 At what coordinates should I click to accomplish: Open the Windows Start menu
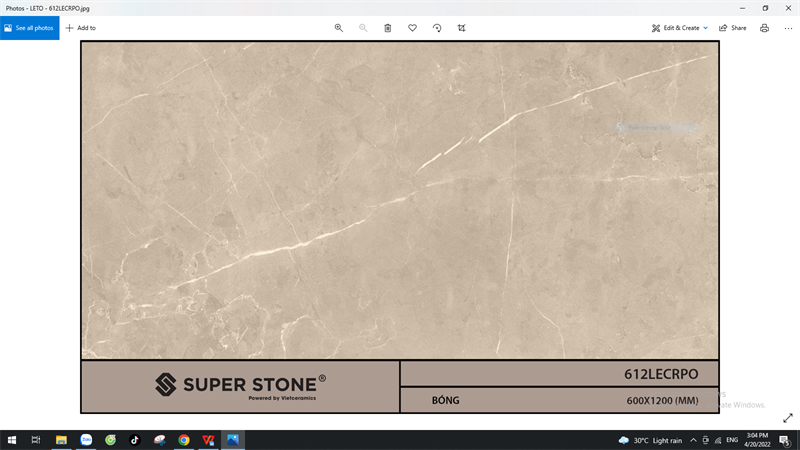coord(12,440)
